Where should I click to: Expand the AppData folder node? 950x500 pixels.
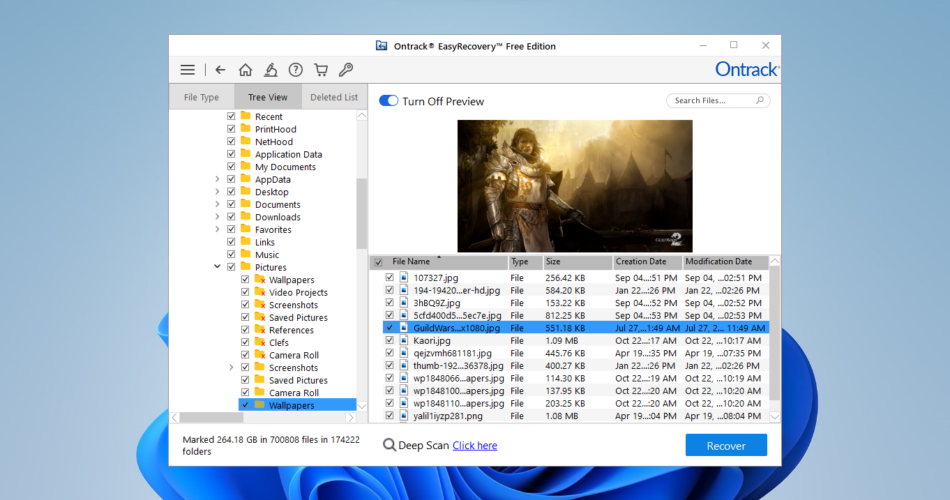[217, 180]
